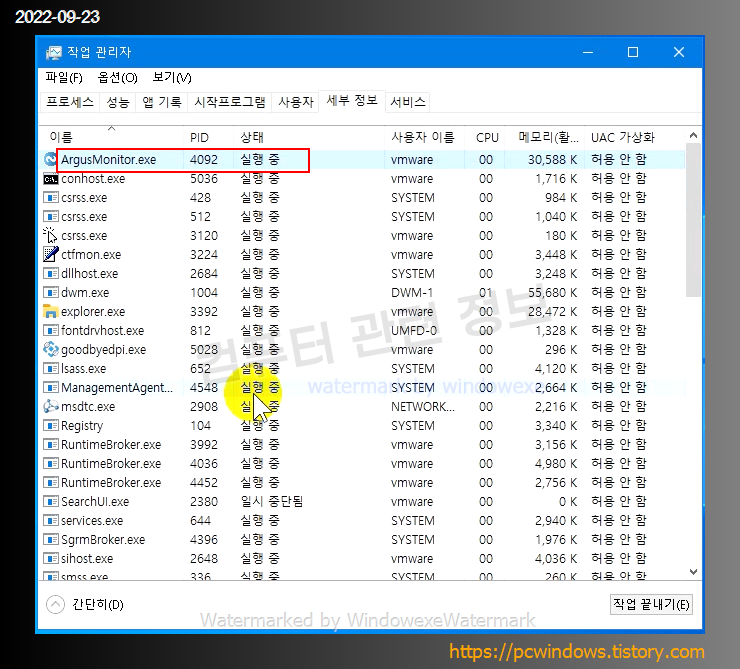740x669 pixels.
Task: Open the 보기(V) menu
Action: [172, 77]
